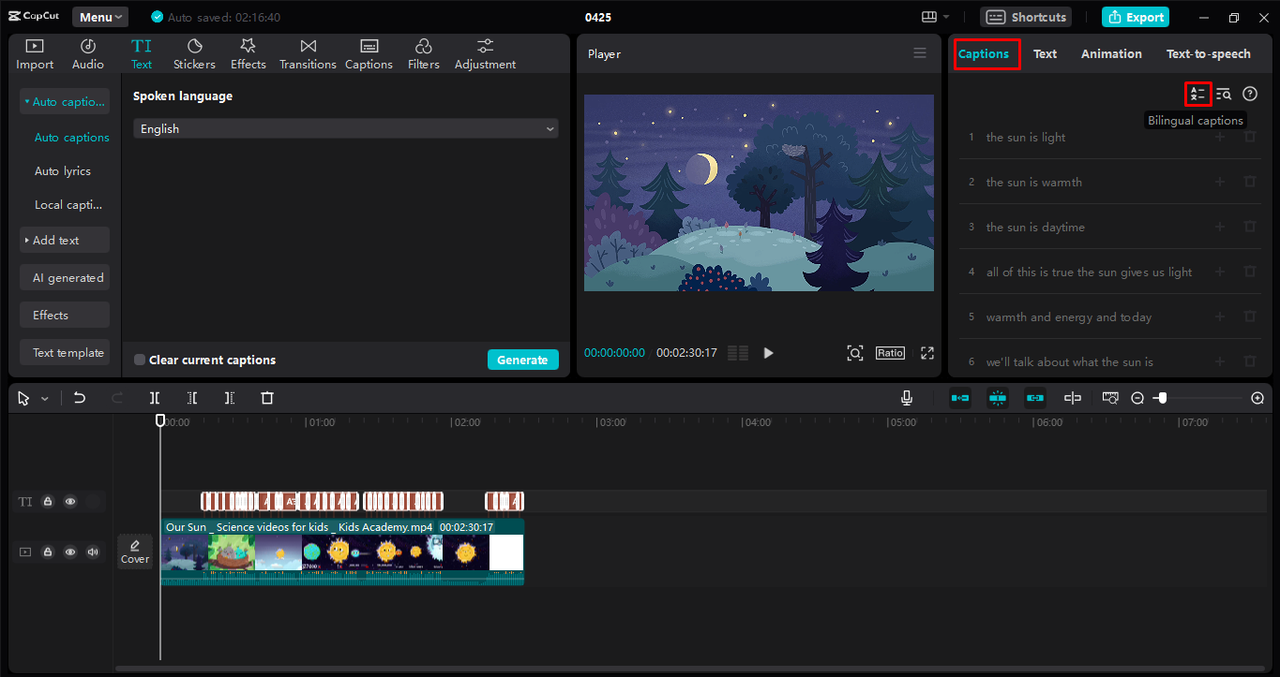This screenshot has height=677, width=1280.
Task: Click the find and replace captions icon
Action: click(1224, 94)
